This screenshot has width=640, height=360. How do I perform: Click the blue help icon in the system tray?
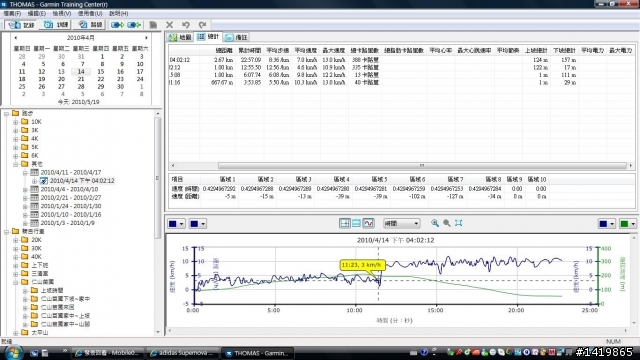424,352
